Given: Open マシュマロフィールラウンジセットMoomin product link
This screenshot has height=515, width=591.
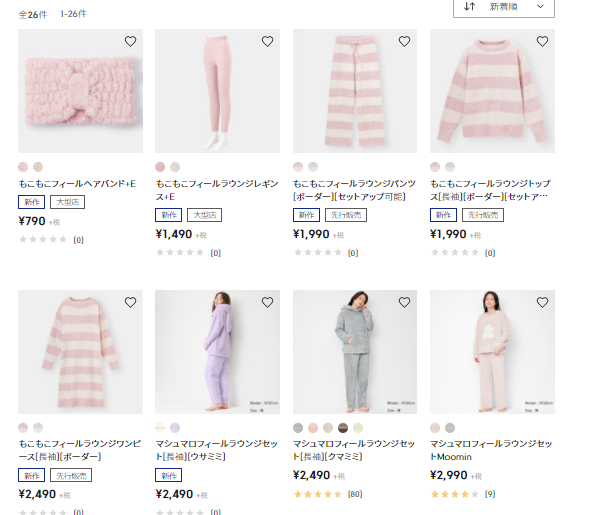Looking at the screenshot, I should click(491, 450).
